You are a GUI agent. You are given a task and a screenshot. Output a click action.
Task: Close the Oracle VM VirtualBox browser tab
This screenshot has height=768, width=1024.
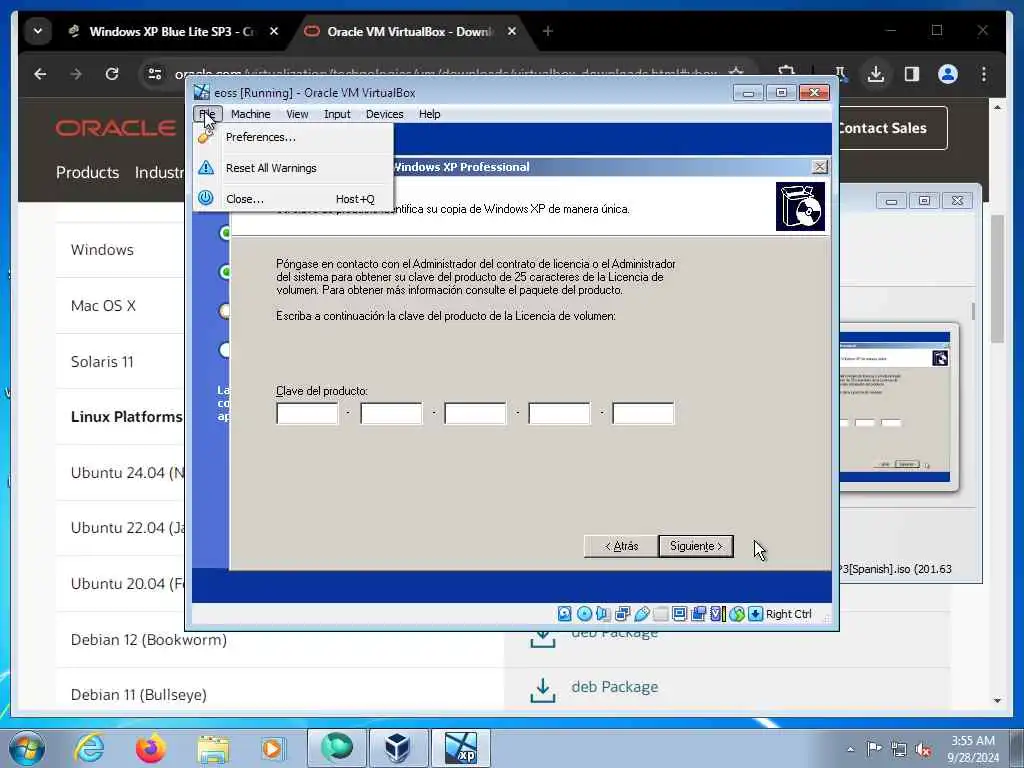[x=512, y=31]
